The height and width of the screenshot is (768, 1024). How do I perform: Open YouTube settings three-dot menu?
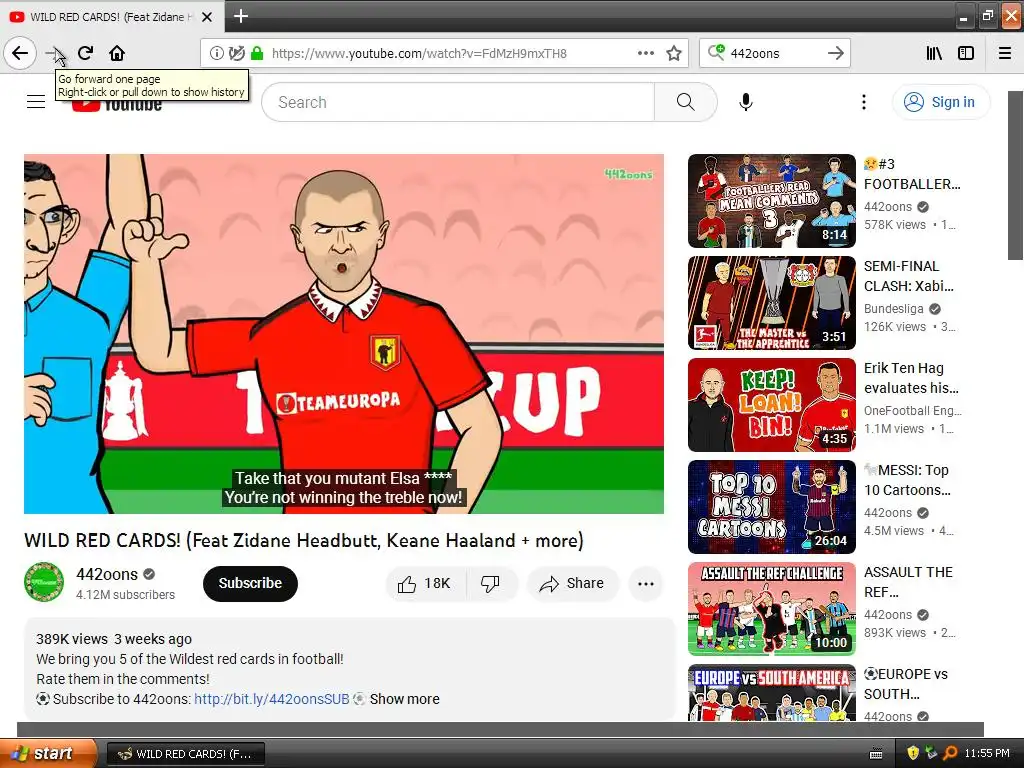click(863, 102)
